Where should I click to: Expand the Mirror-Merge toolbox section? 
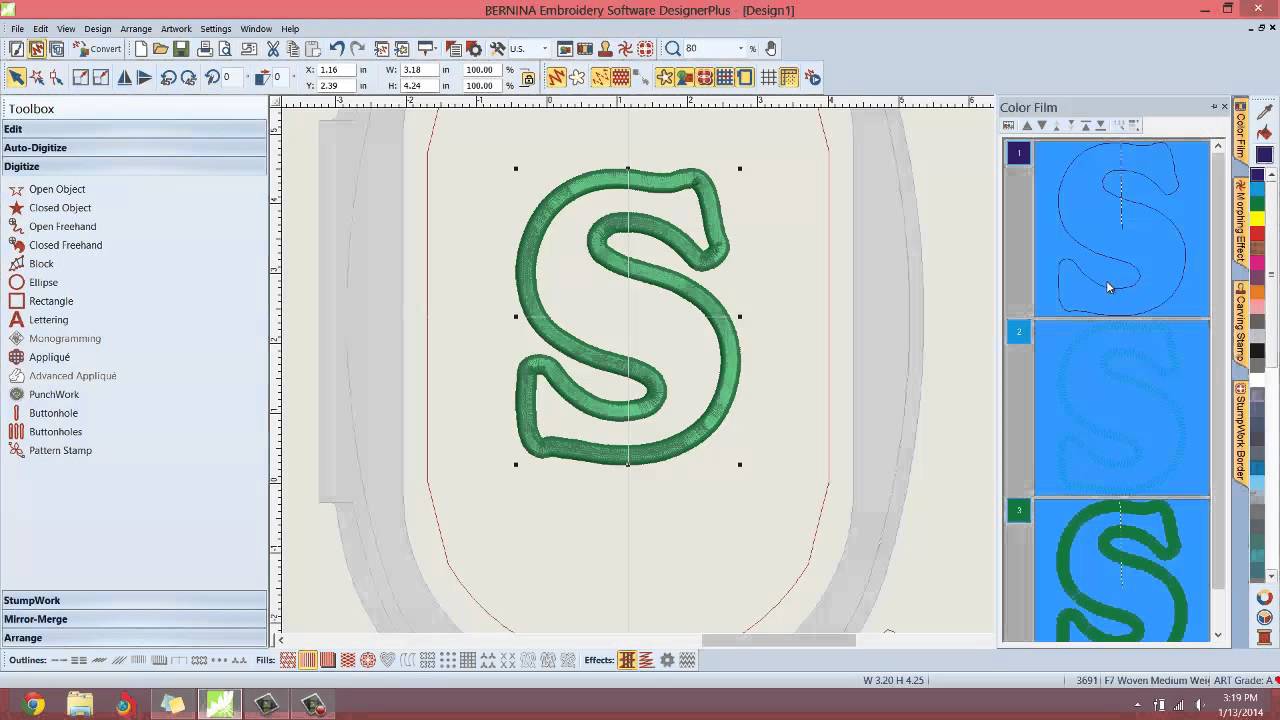134,619
